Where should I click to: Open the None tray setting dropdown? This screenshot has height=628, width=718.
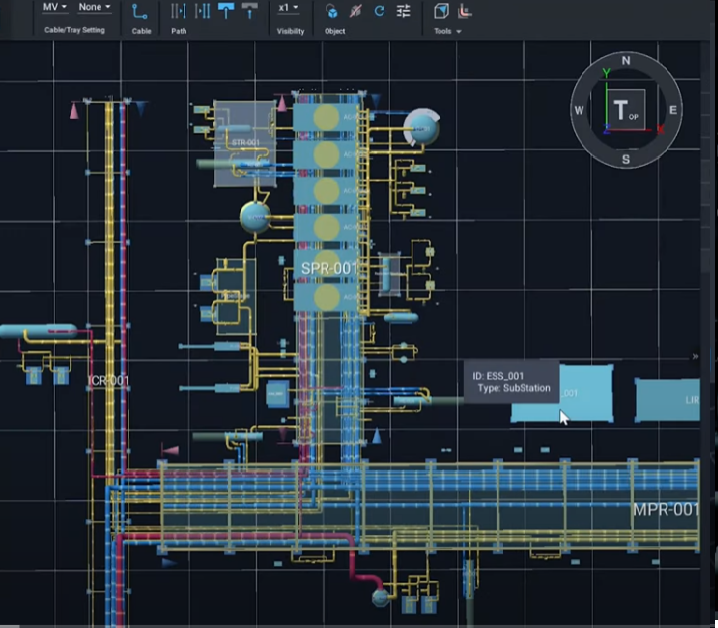94,7
